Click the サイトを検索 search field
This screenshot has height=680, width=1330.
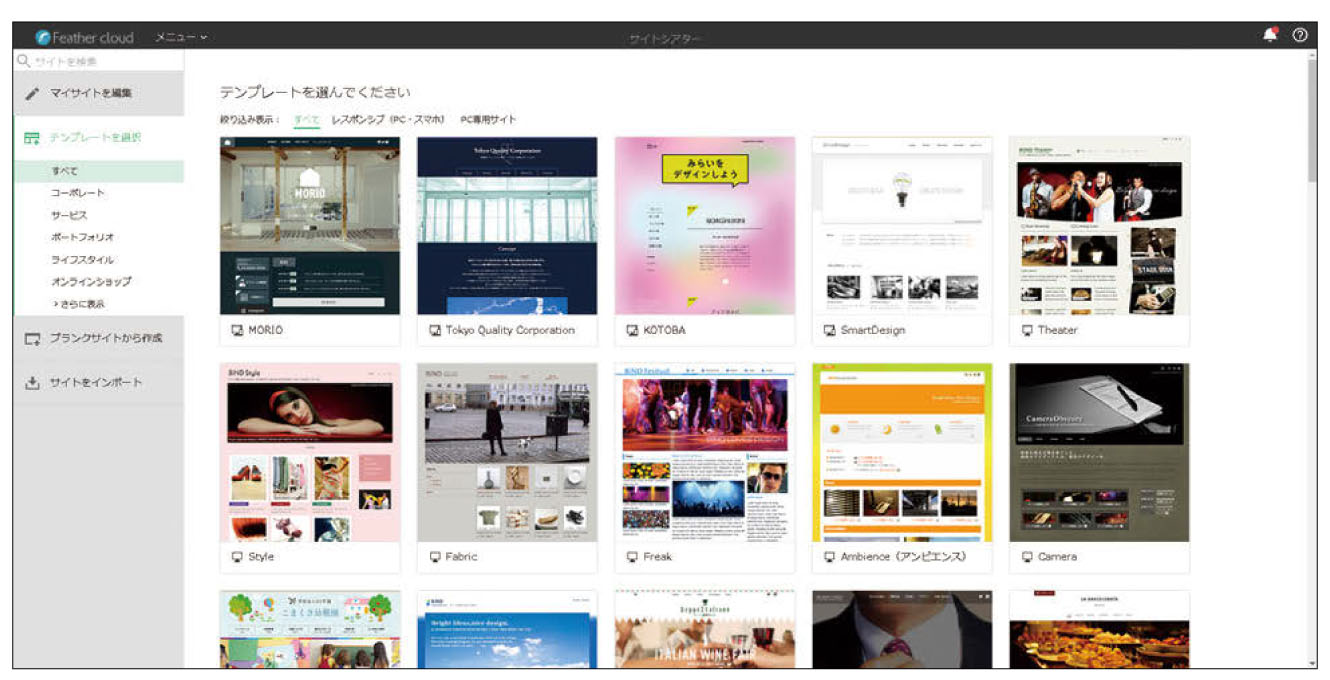[98, 61]
